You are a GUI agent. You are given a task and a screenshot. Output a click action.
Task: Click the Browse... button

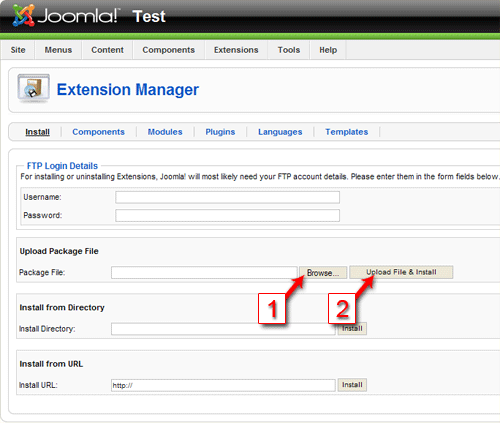(323, 273)
